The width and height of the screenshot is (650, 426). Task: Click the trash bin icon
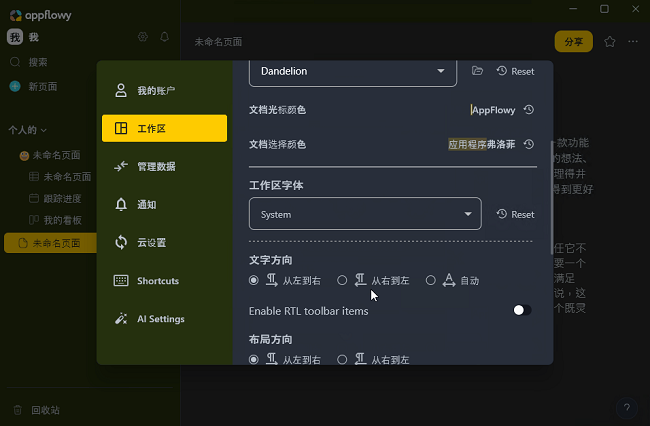(x=17, y=410)
